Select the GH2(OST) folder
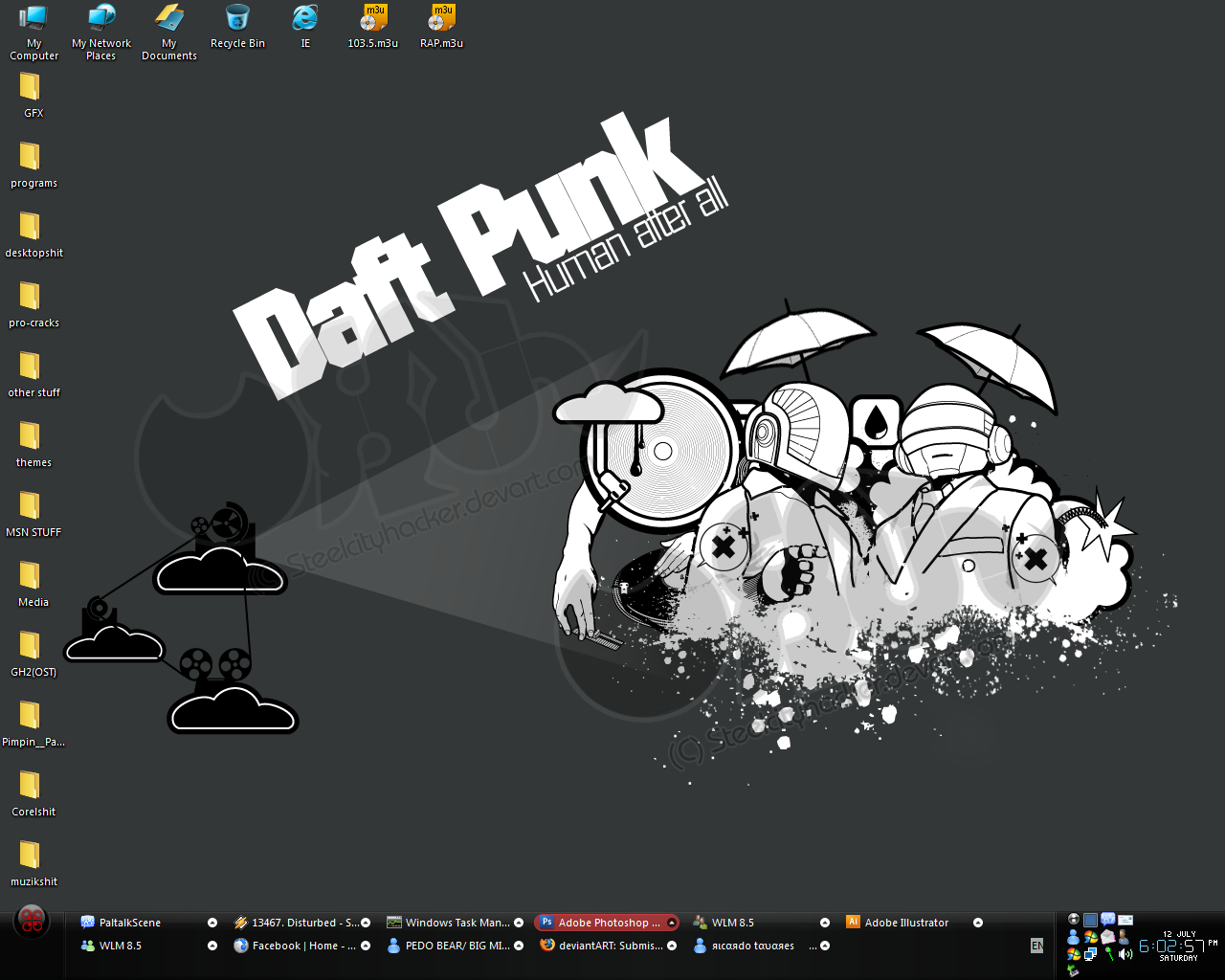The image size is (1225, 980). click(x=33, y=655)
